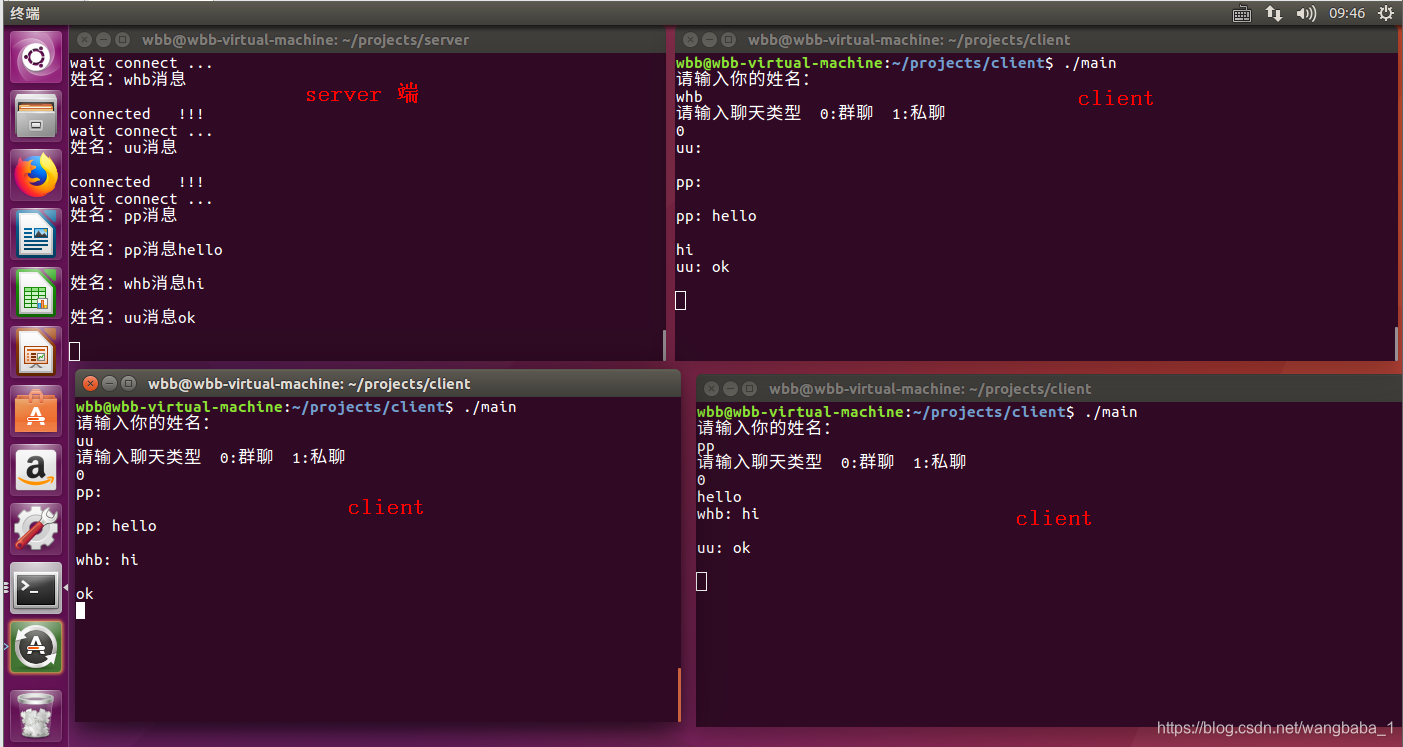Open the Files manager from the dock
1403x747 pixels.
tap(36, 116)
